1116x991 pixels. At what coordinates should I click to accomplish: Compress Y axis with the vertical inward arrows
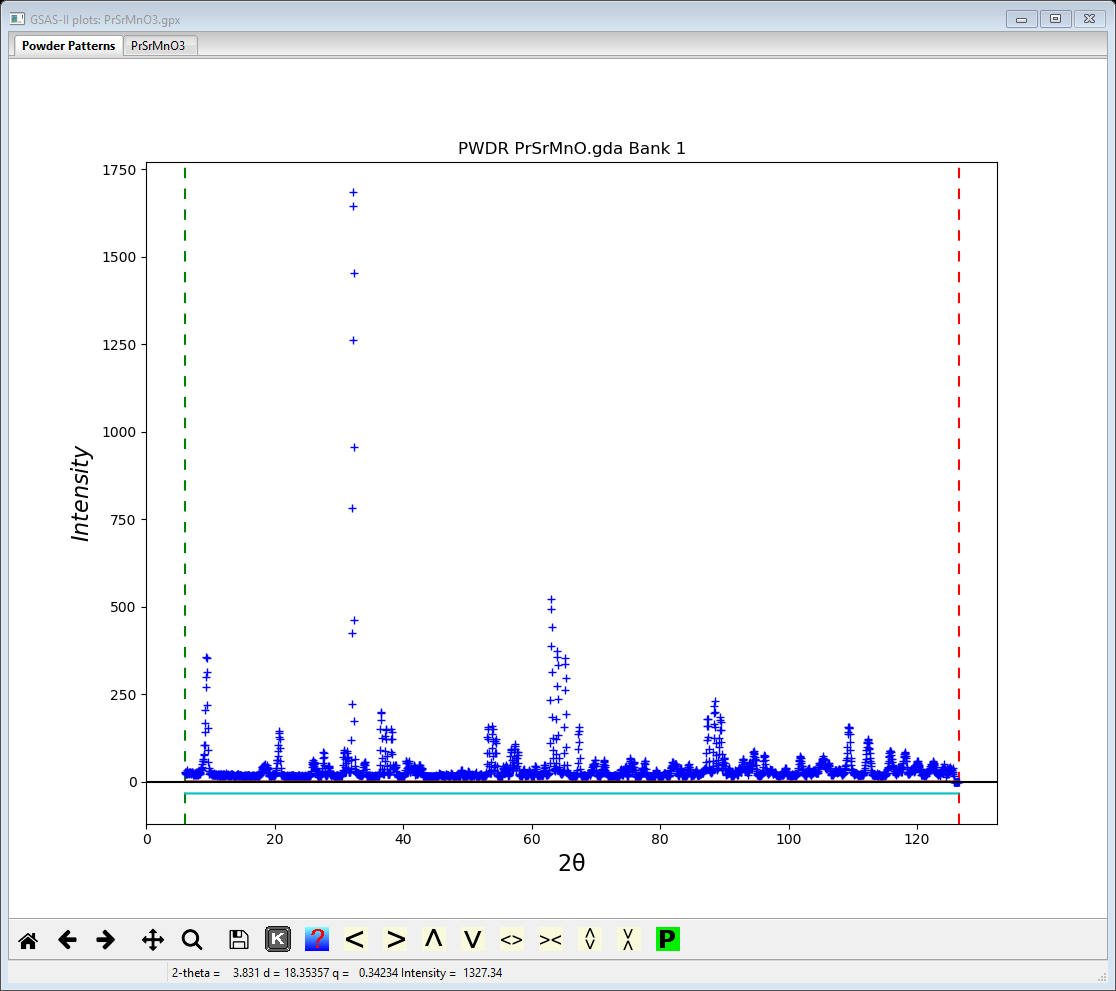click(628, 940)
